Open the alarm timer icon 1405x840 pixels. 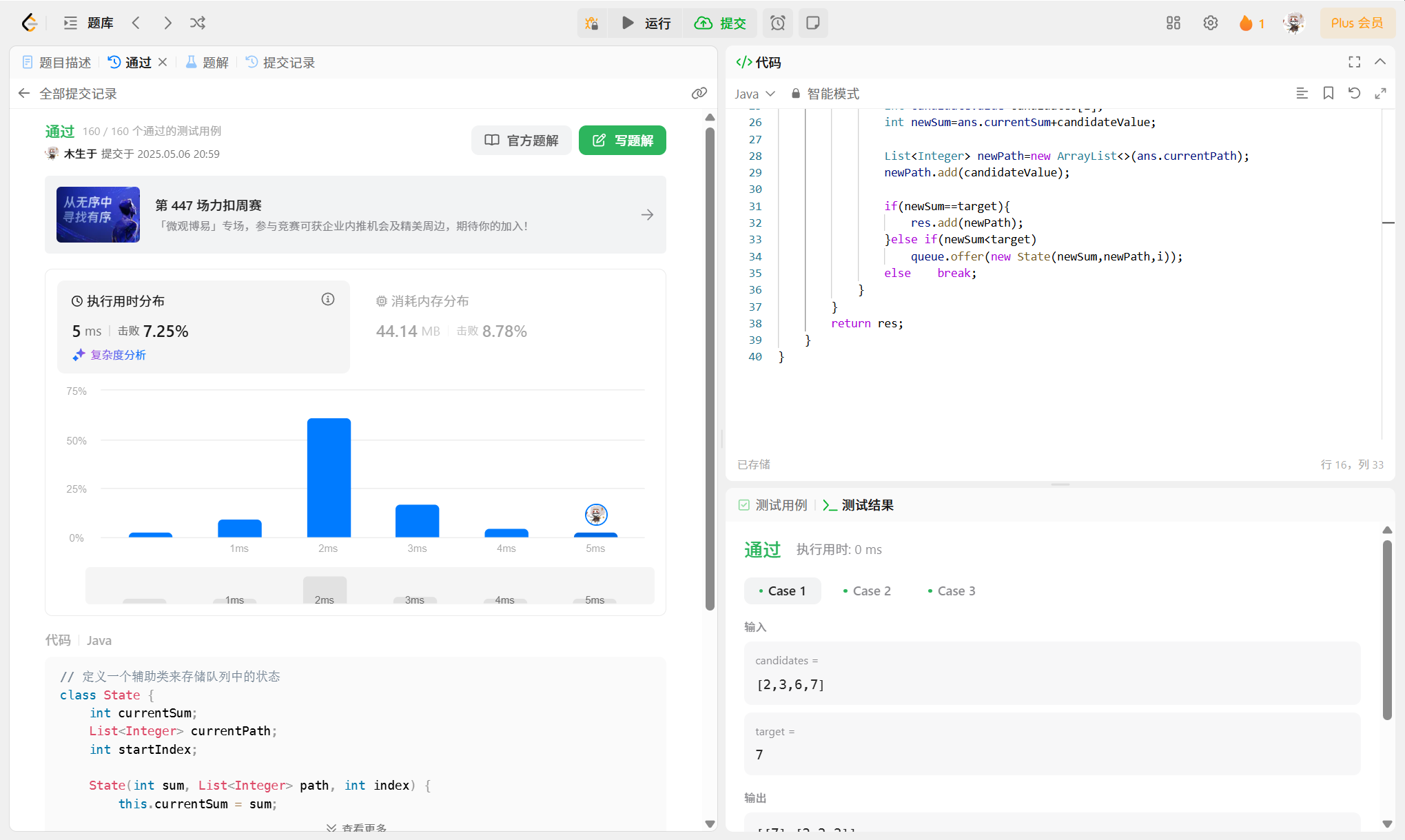click(777, 23)
